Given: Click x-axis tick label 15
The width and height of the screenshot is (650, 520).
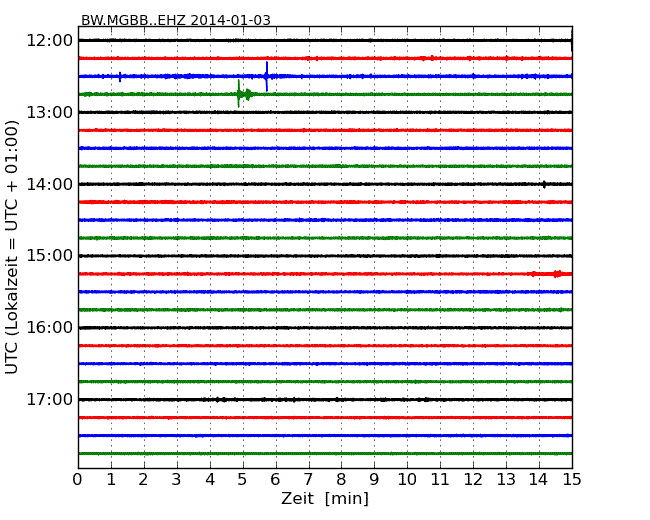Looking at the screenshot, I should 572,480.
